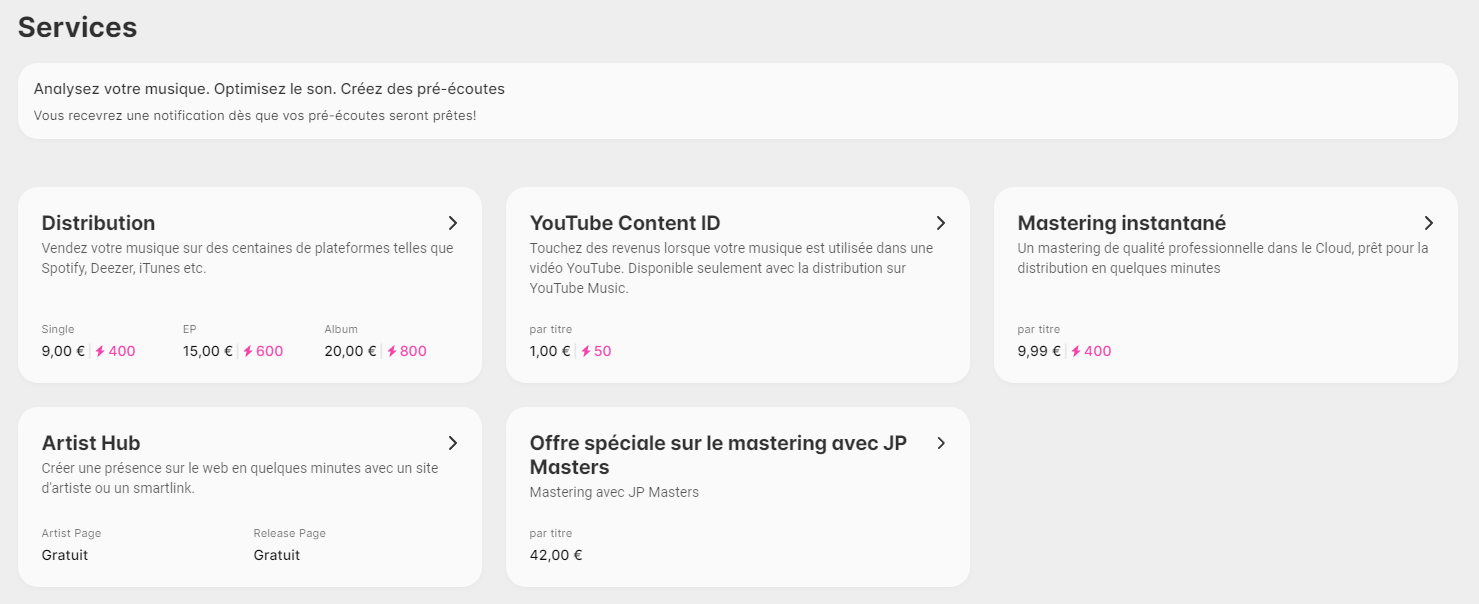Pick the Album 20,00 € price

click(350, 351)
